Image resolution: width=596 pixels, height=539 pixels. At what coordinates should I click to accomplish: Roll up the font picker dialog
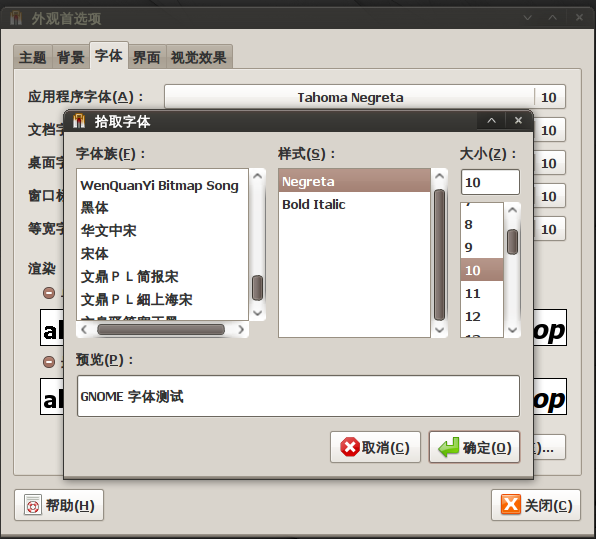tap(491, 120)
